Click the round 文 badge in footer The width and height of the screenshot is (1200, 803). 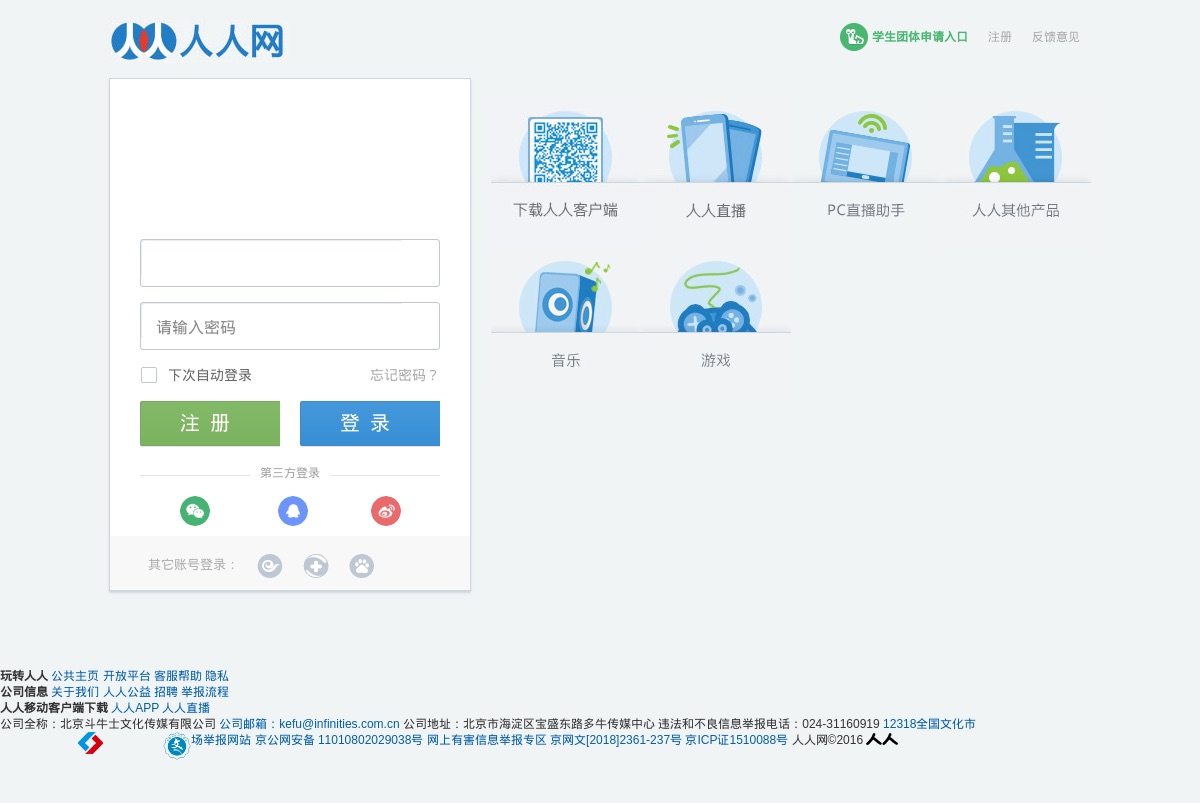tap(177, 745)
